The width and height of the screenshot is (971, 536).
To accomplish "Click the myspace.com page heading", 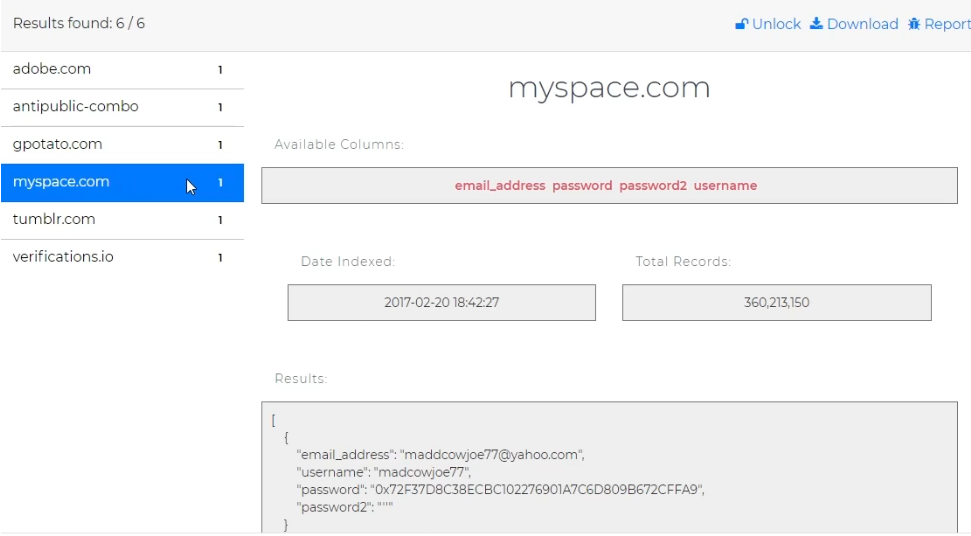I will pyautogui.click(x=609, y=88).
